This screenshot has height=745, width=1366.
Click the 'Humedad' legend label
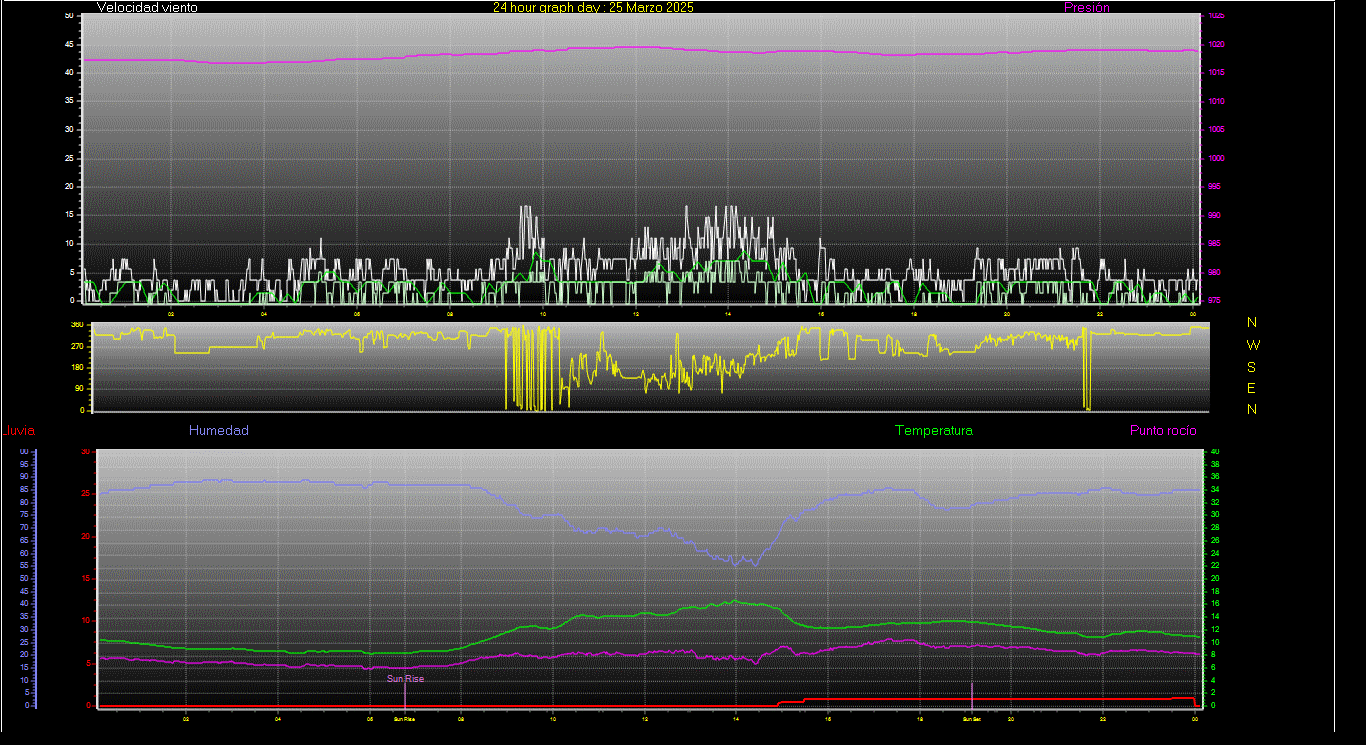(x=219, y=430)
